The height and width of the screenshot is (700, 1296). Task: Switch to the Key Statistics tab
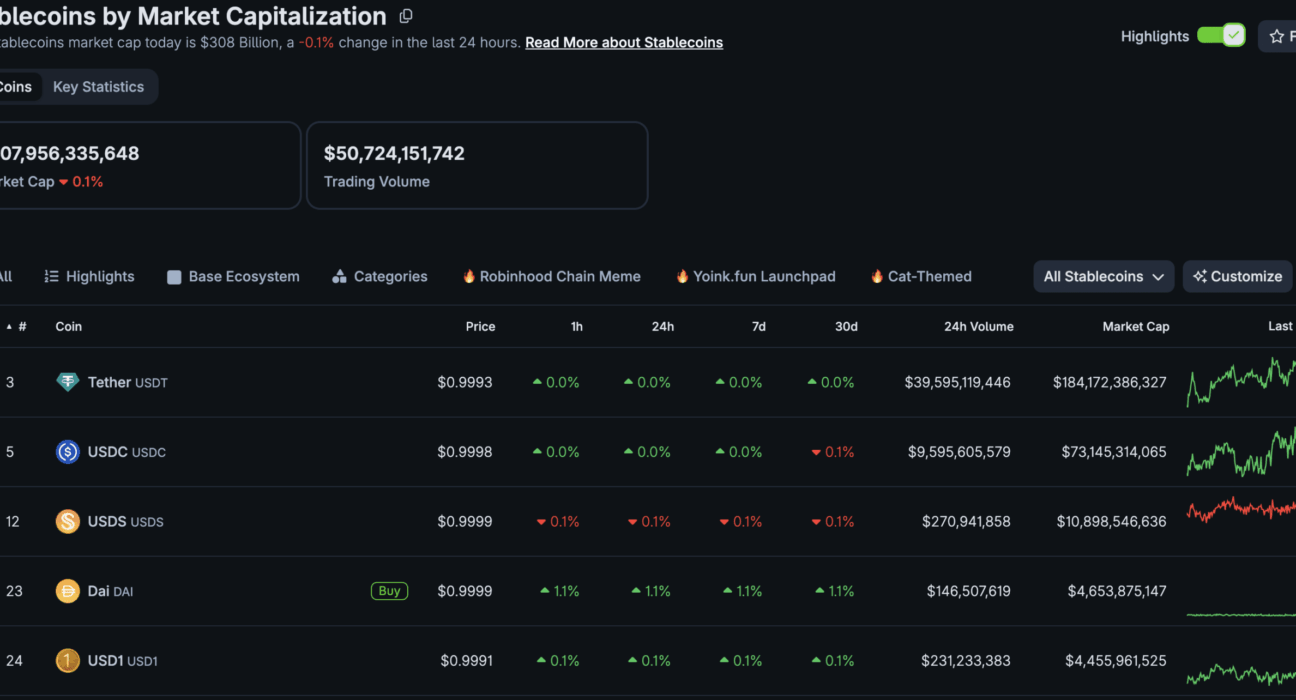tap(98, 87)
